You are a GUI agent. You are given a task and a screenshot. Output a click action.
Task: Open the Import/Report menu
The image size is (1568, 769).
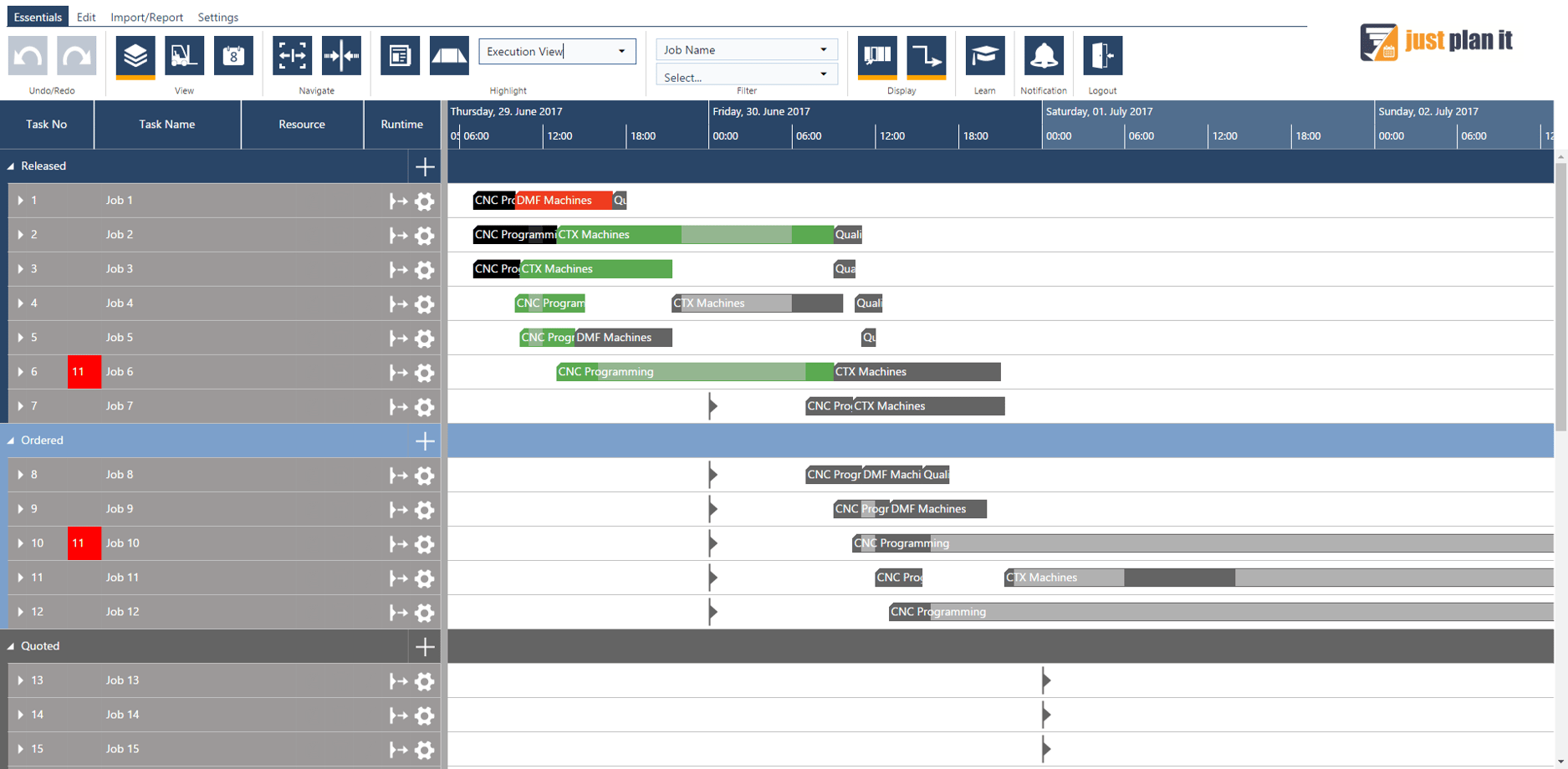click(147, 17)
